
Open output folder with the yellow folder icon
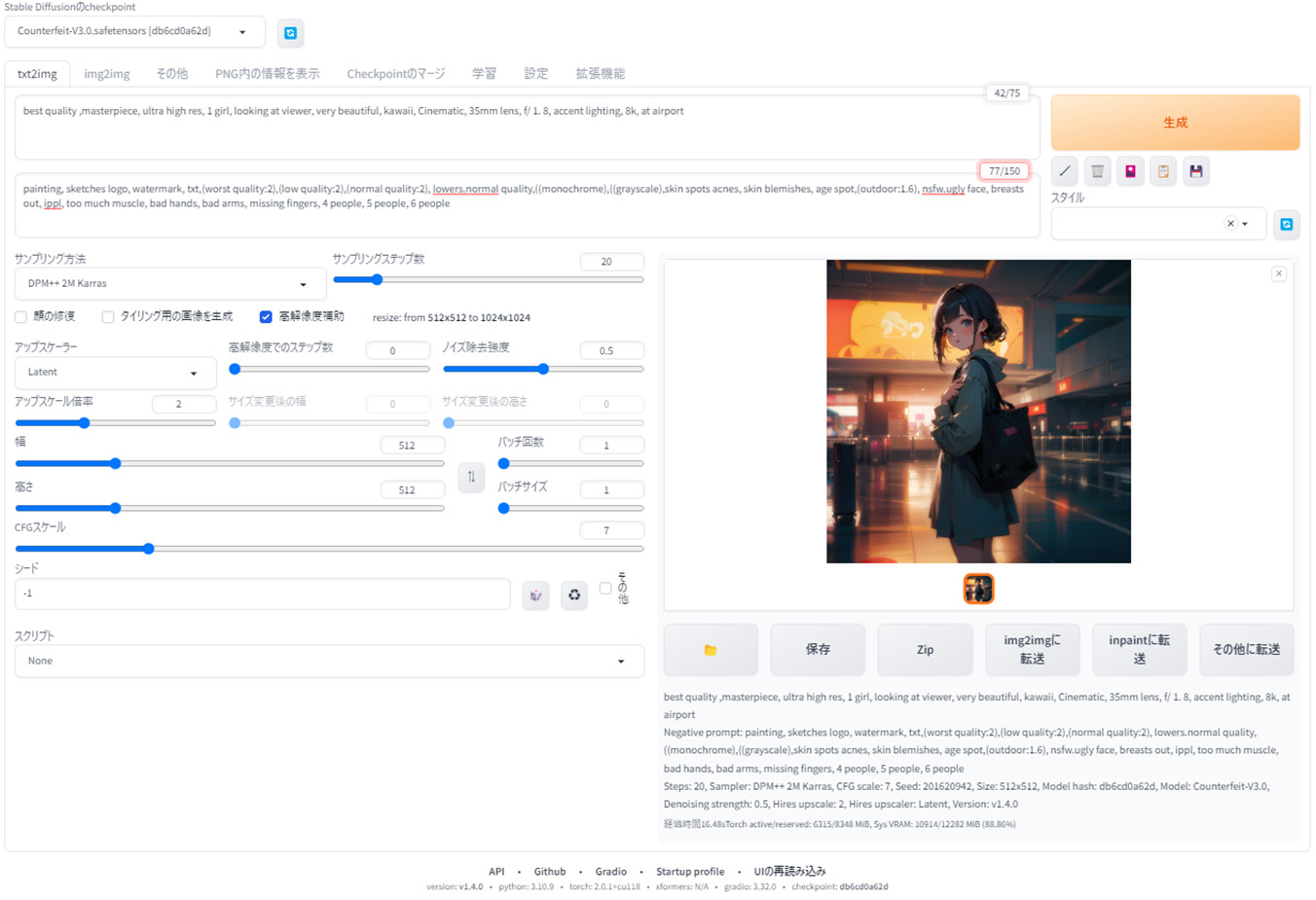pyautogui.click(x=711, y=649)
